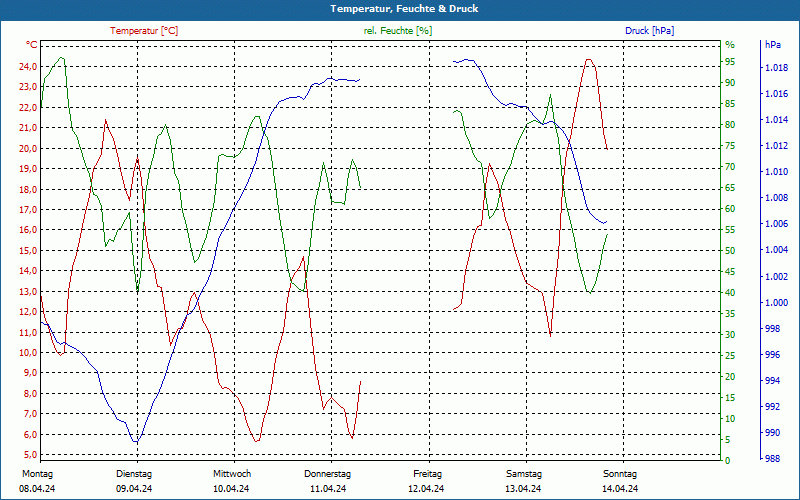This screenshot has width=800, height=500.
Task: Click the 1.018 pressure axis value
Action: [x=776, y=68]
